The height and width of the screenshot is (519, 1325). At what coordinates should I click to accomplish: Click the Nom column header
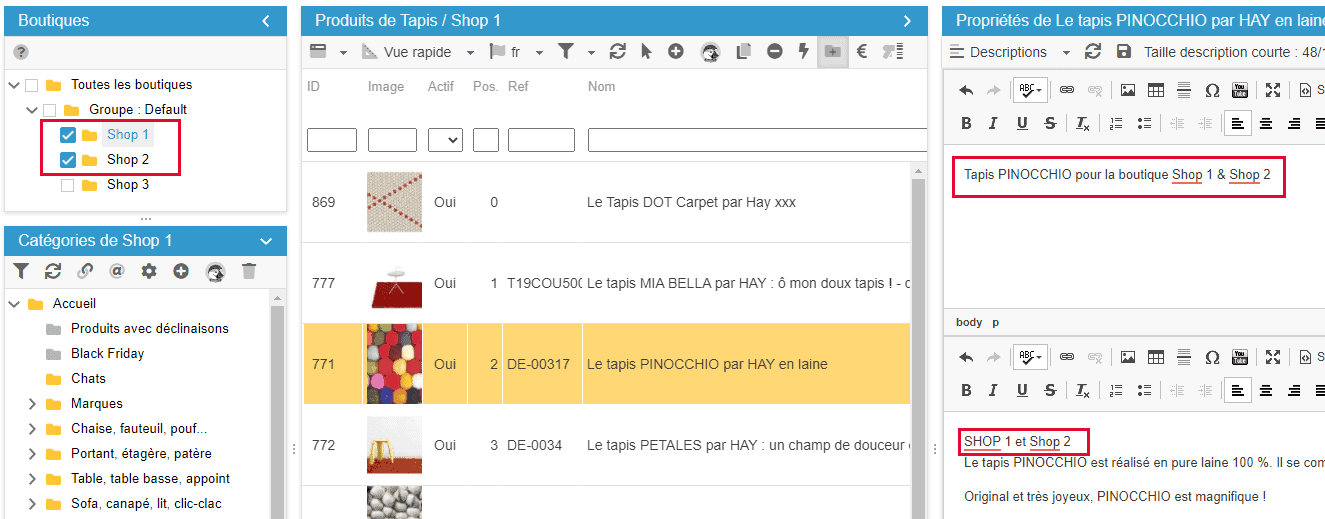[x=601, y=87]
